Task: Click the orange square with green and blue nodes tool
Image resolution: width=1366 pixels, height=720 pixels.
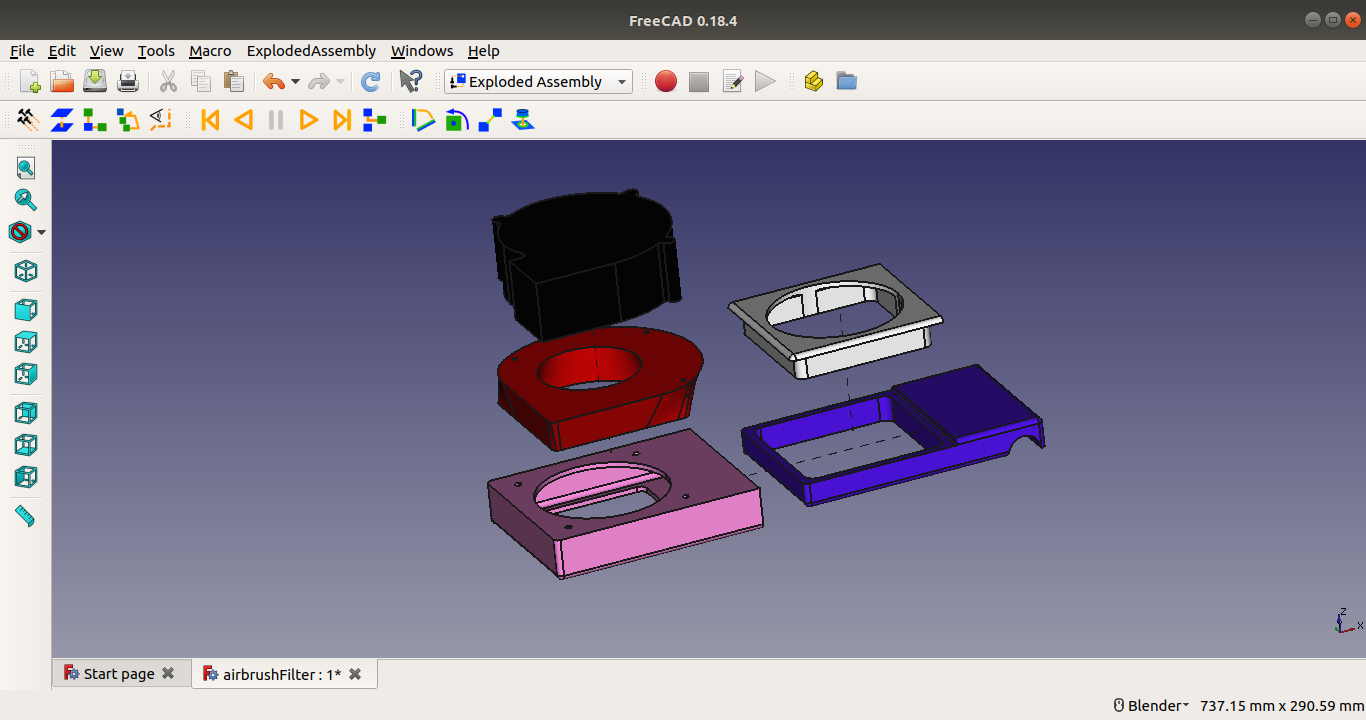Action: coord(128,120)
